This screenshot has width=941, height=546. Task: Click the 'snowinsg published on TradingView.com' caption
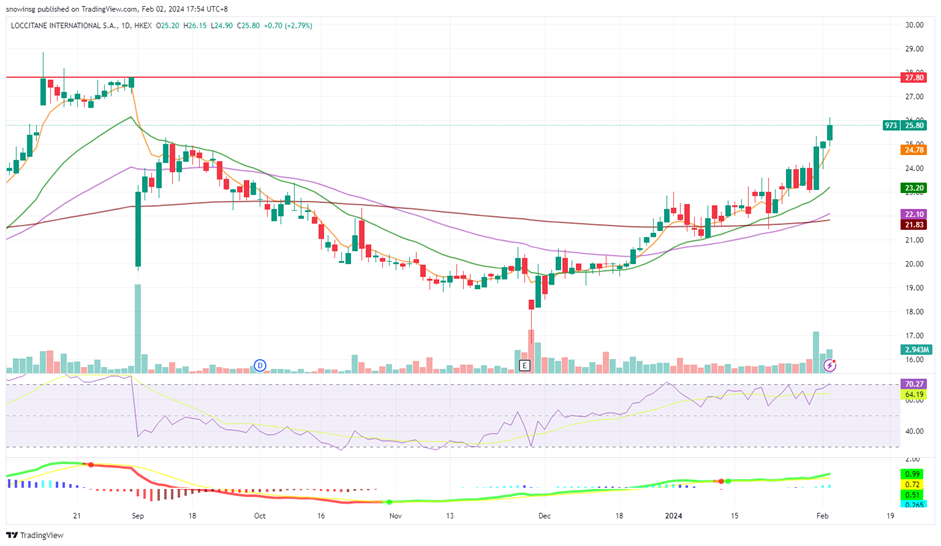point(71,9)
